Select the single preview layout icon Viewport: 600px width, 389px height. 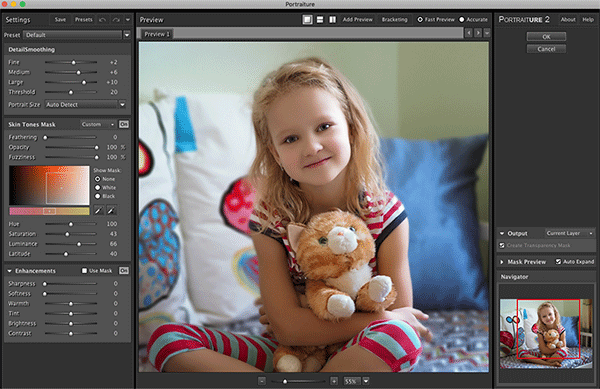pos(307,20)
